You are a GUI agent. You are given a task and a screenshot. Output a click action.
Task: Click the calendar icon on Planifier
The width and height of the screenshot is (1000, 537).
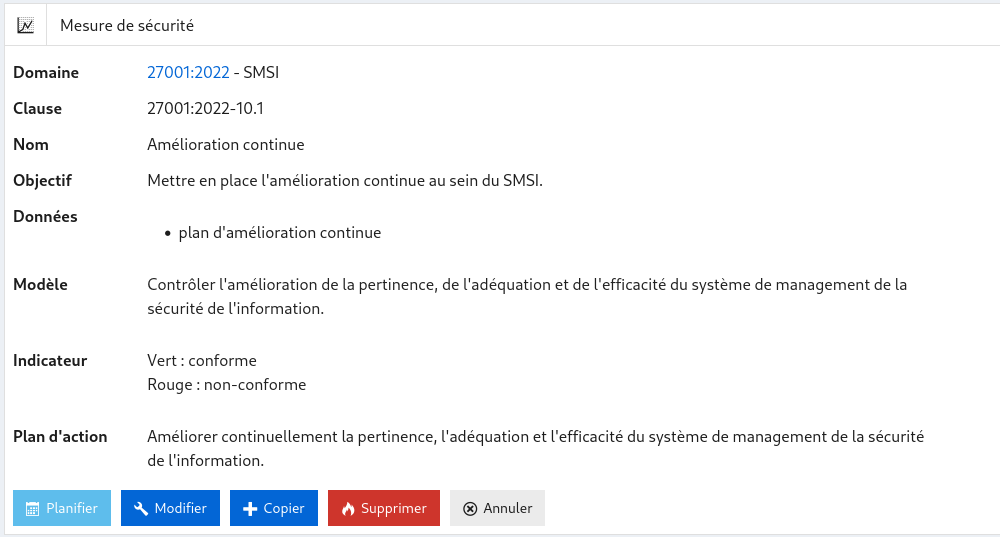point(32,509)
